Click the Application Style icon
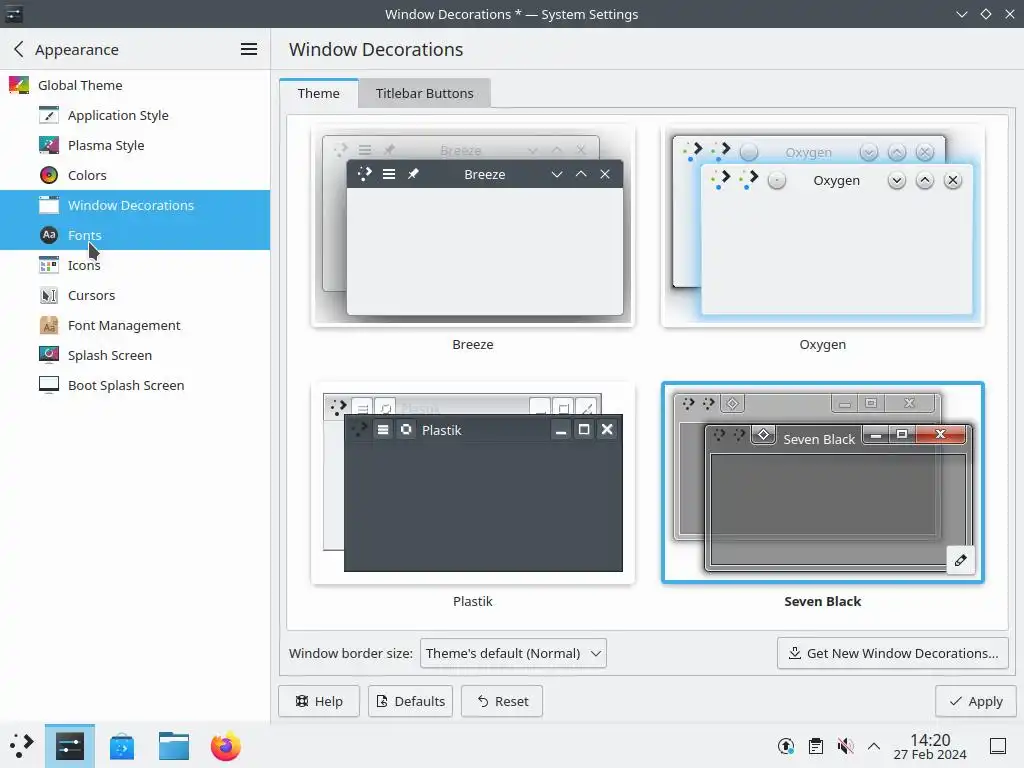The height and width of the screenshot is (768, 1024). click(x=49, y=115)
